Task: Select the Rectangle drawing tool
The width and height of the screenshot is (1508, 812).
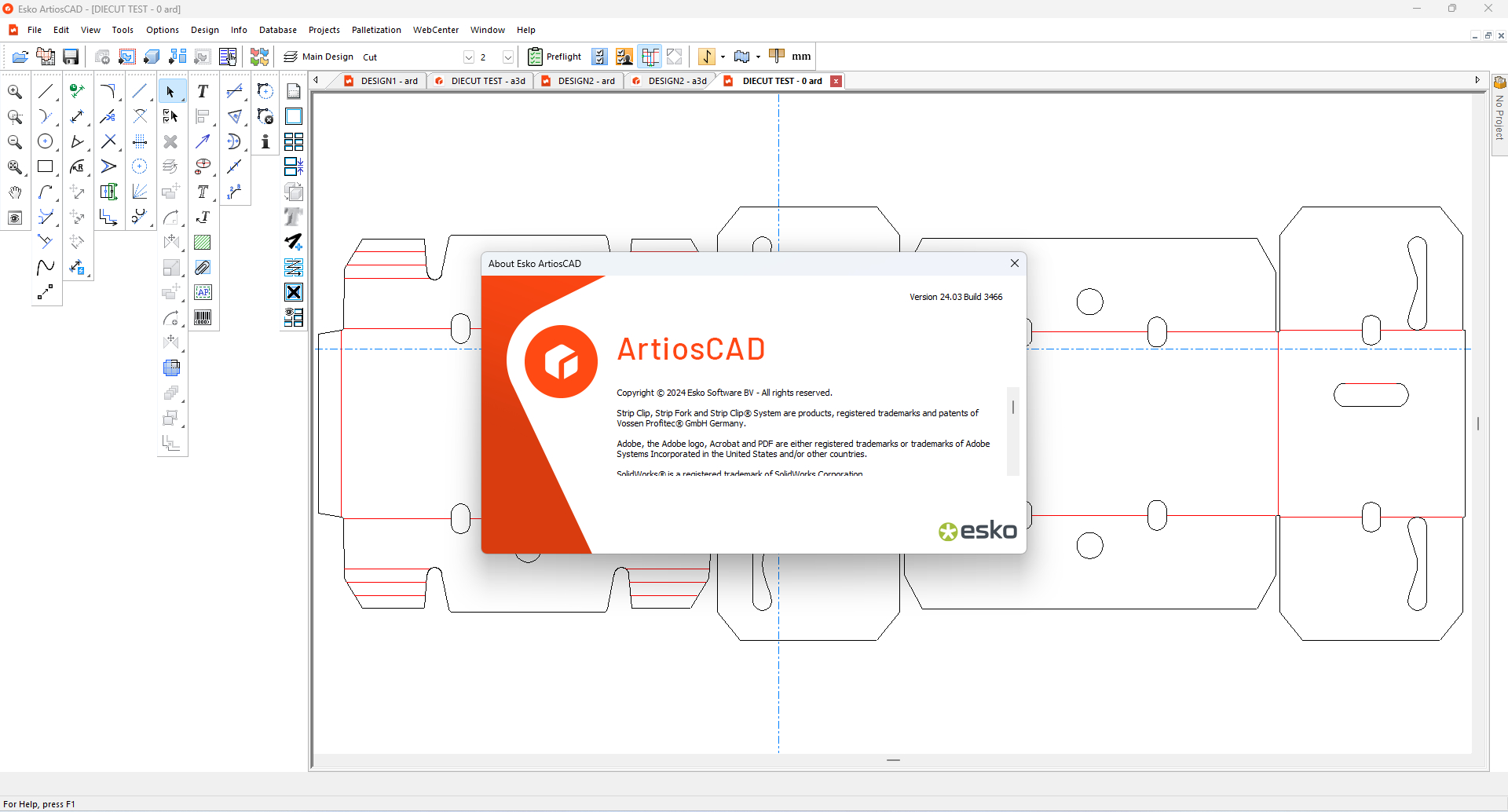Action: 46,167
